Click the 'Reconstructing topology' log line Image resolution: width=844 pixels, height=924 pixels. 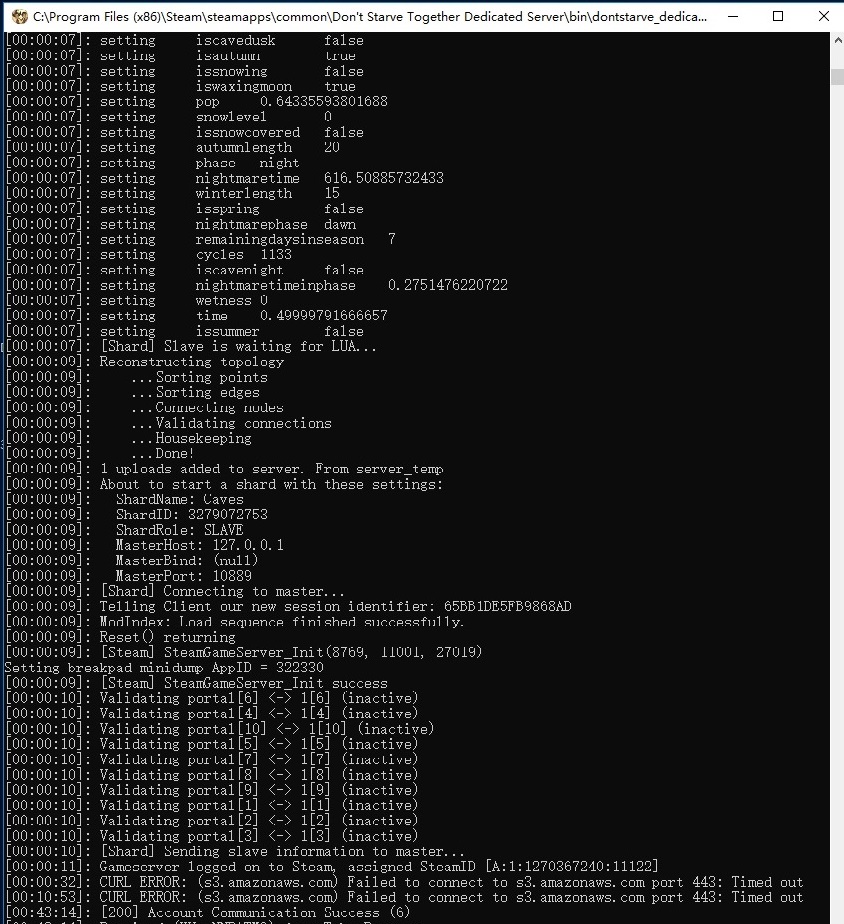click(191, 362)
